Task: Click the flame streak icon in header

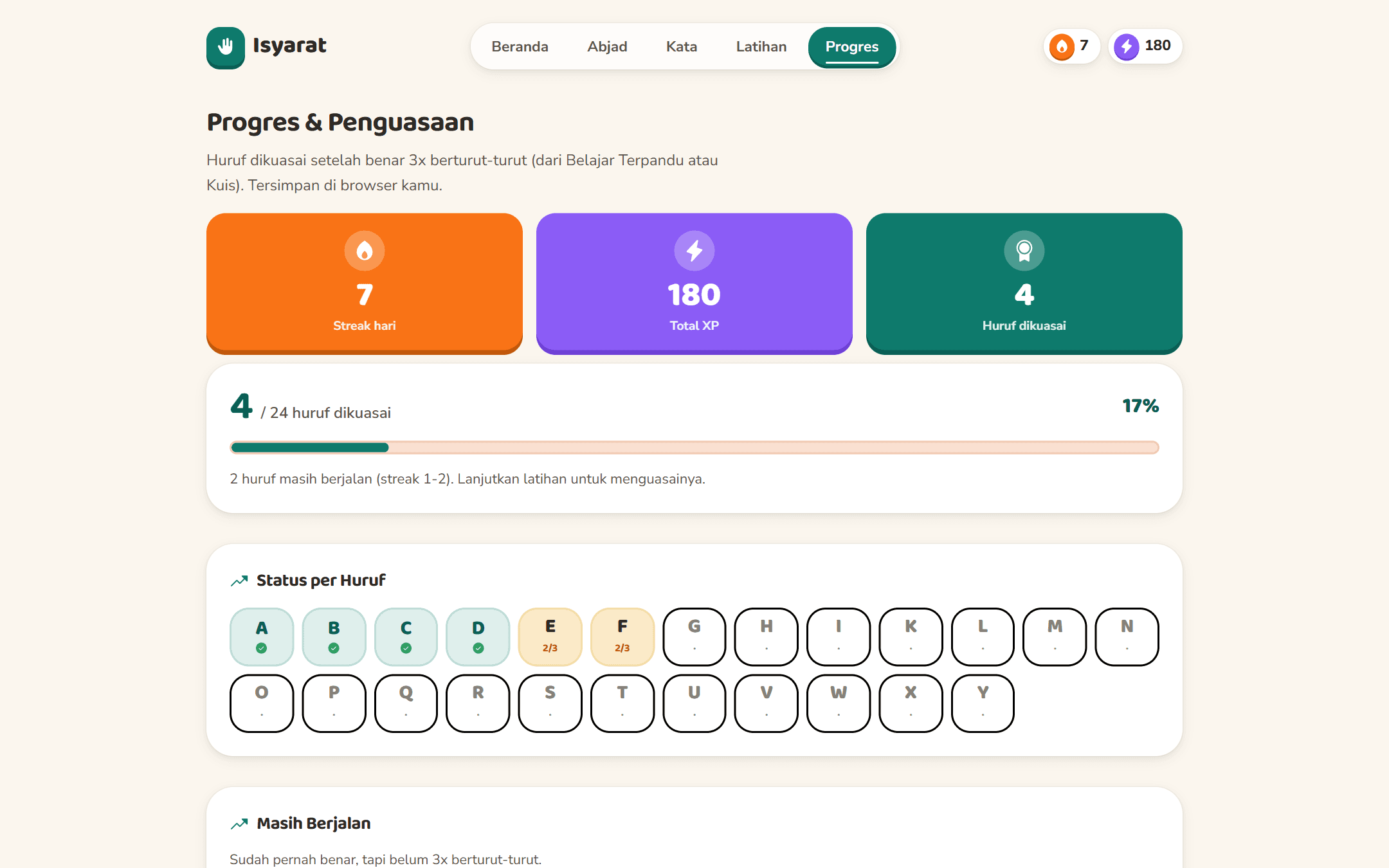Action: (1062, 46)
